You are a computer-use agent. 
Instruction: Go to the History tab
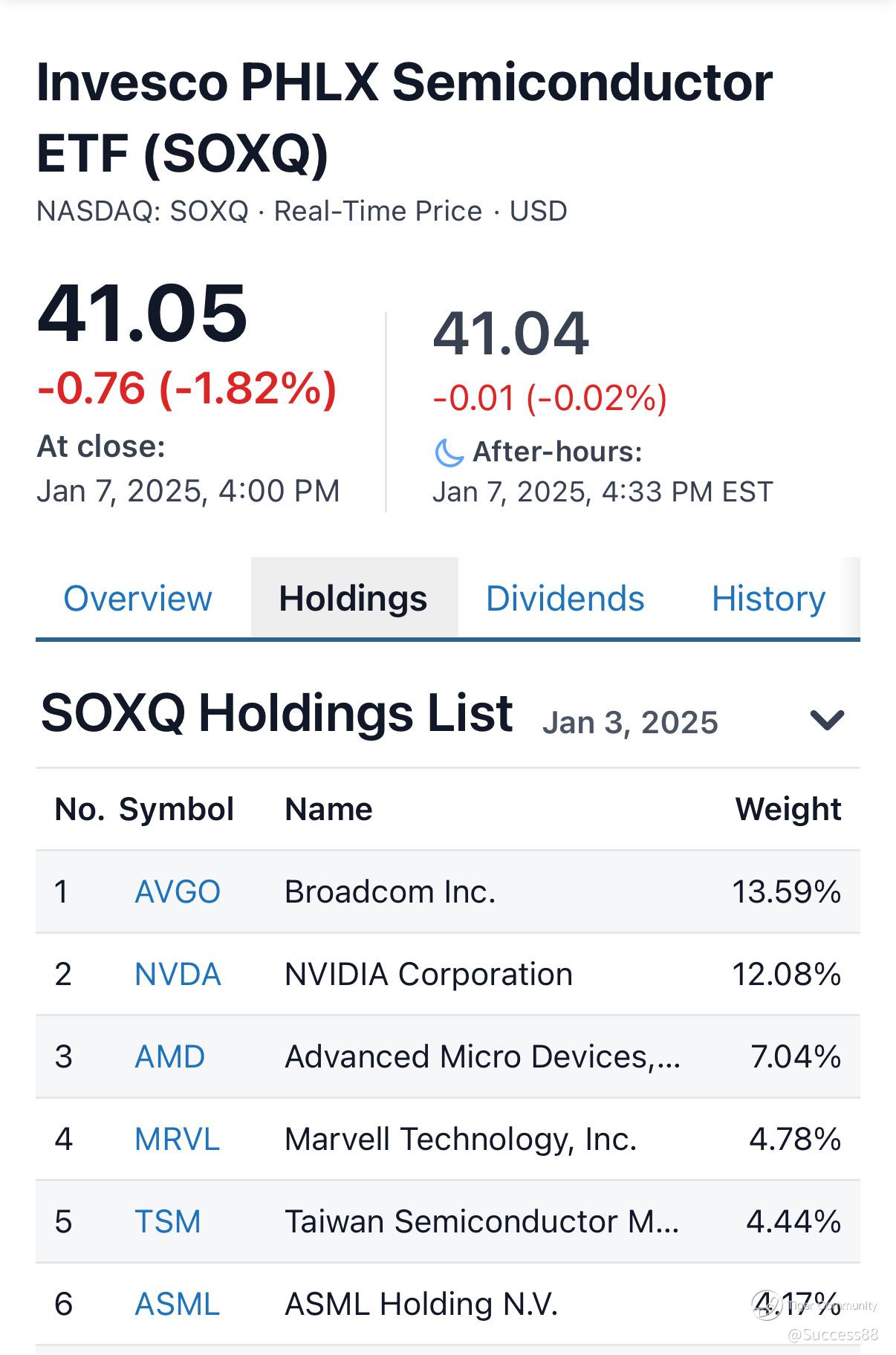(x=768, y=599)
